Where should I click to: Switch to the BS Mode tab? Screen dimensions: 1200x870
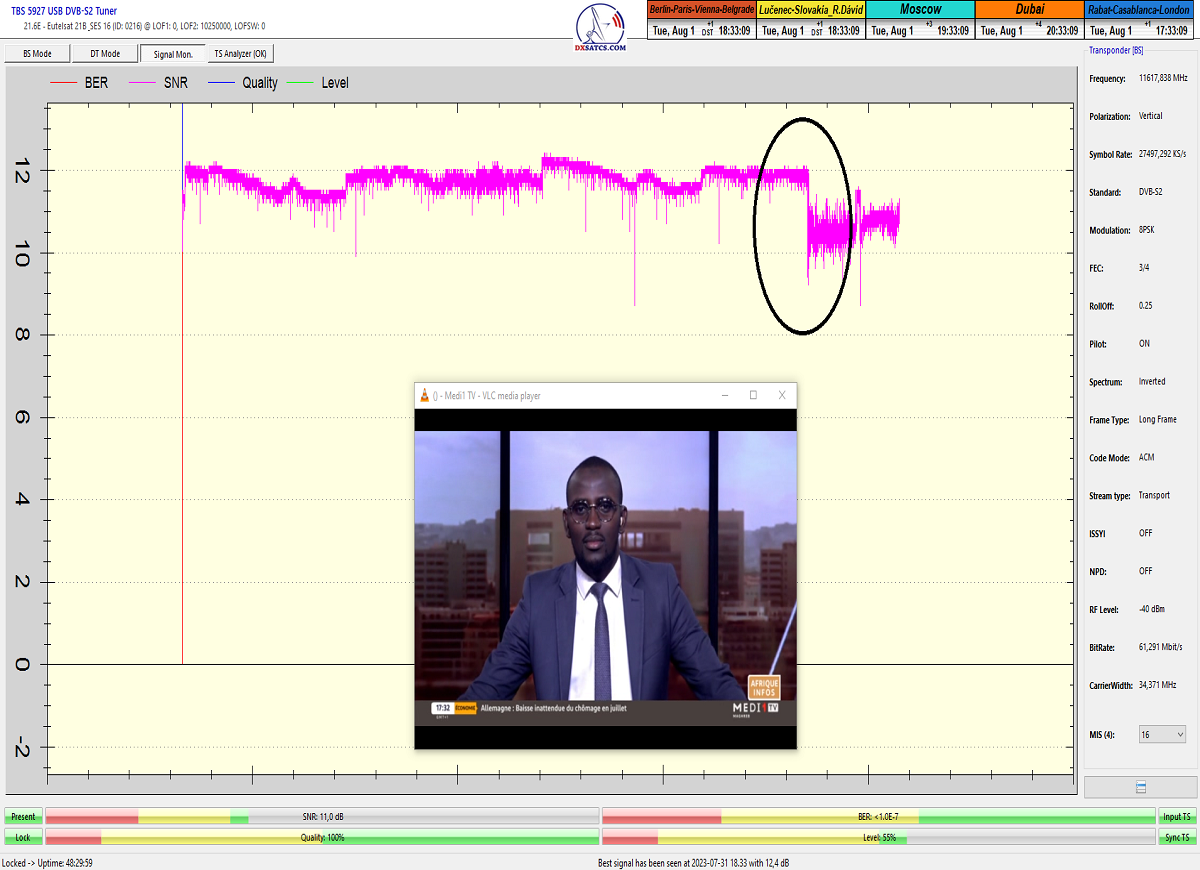[36, 54]
